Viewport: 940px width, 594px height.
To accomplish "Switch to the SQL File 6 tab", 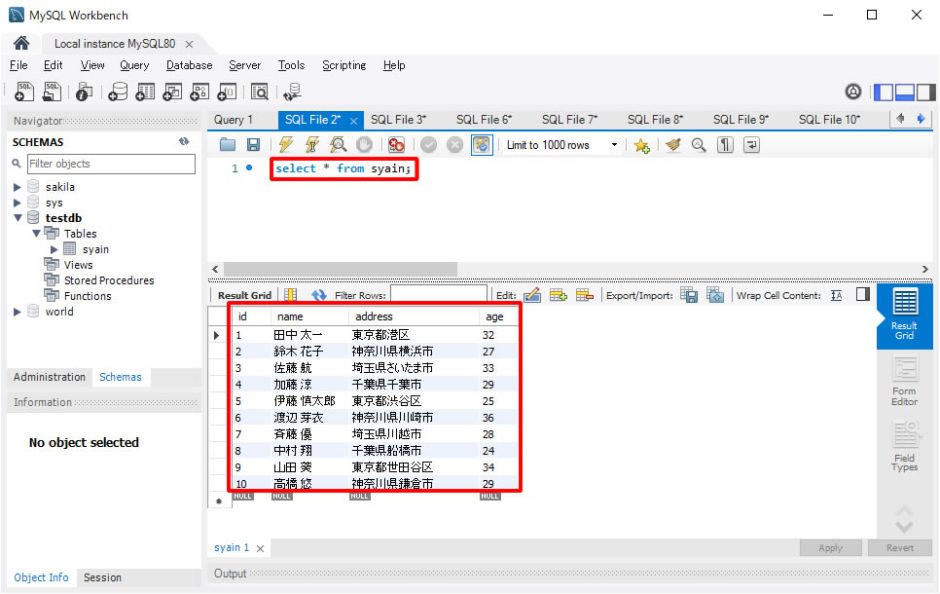I will [483, 118].
